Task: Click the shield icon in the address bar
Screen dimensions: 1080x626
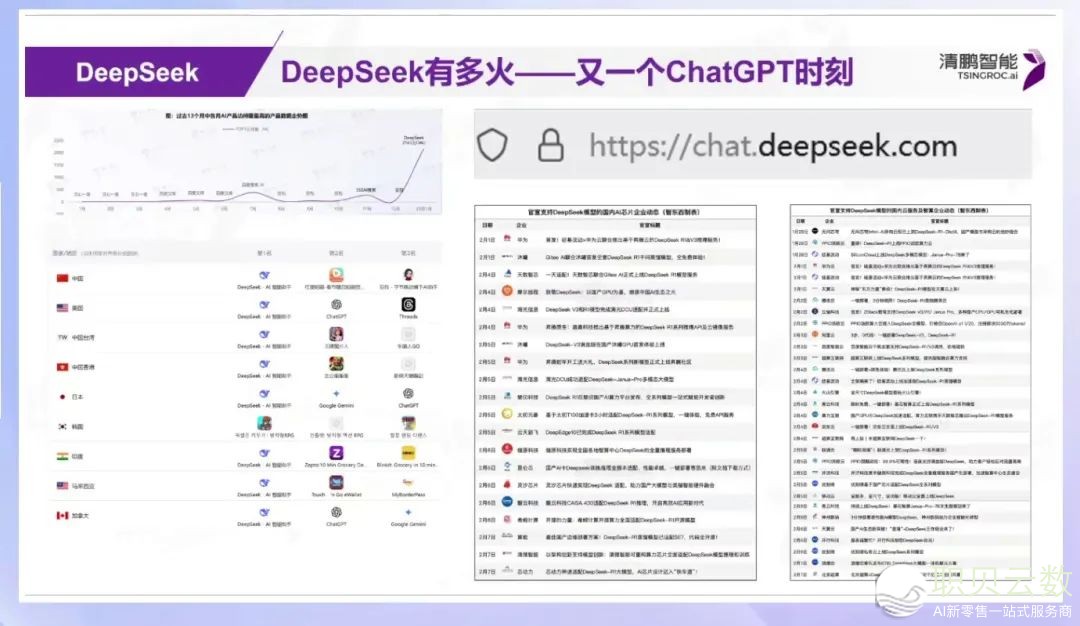Action: [x=492, y=145]
